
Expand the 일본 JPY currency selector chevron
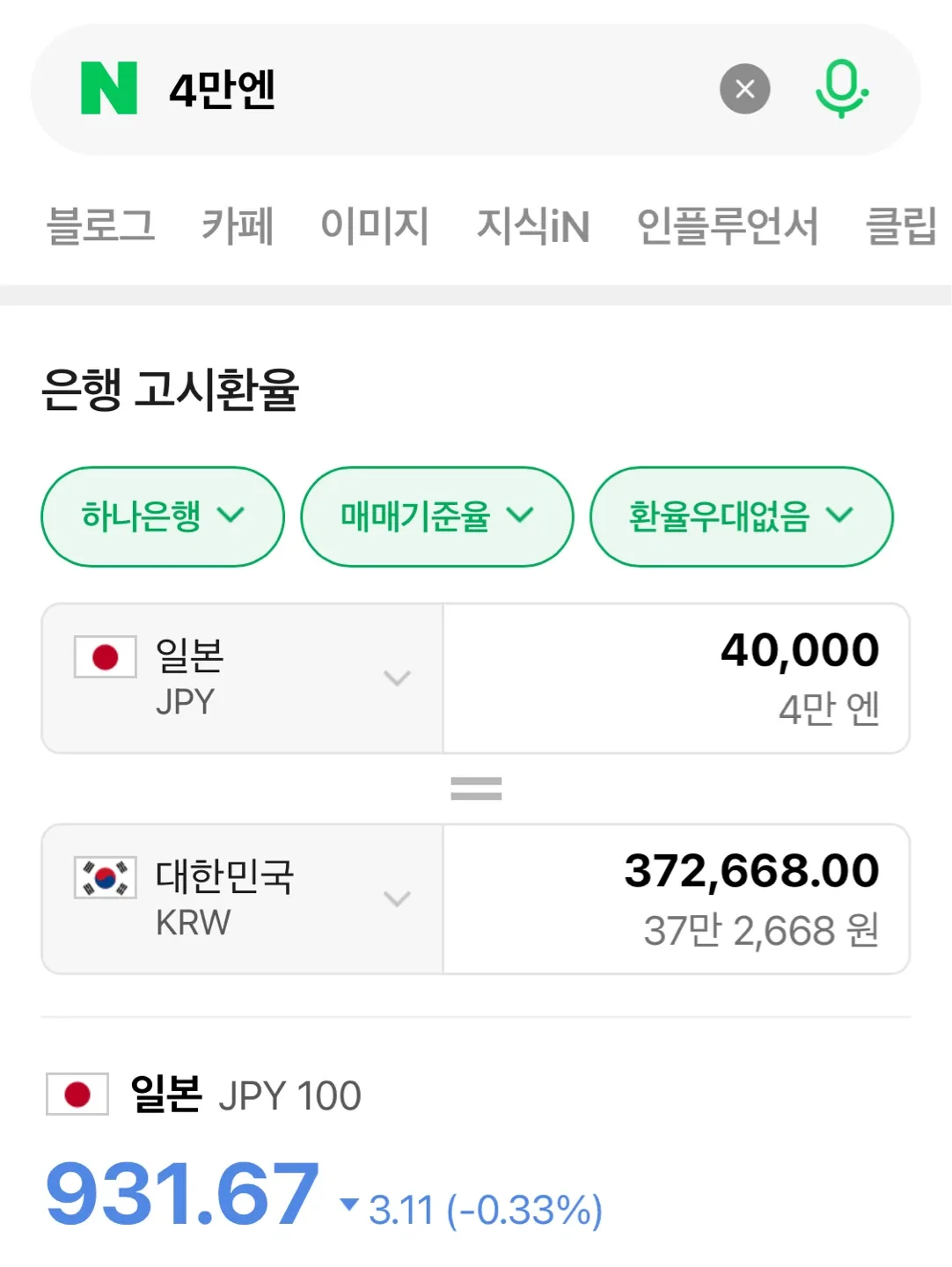[x=397, y=678]
